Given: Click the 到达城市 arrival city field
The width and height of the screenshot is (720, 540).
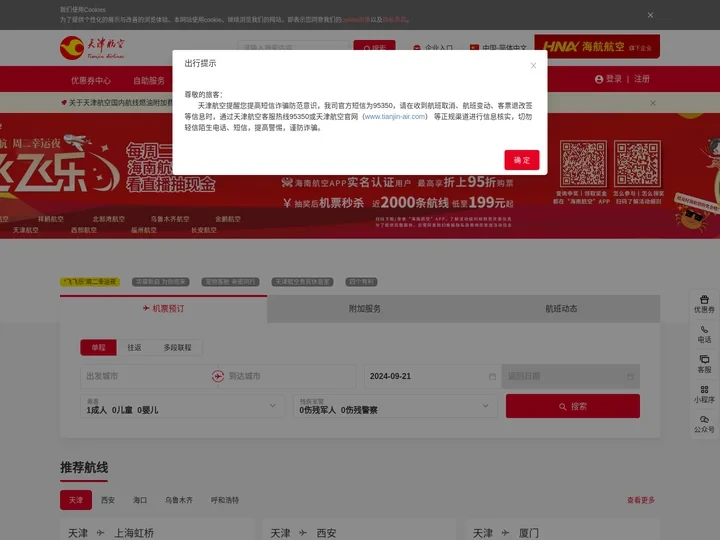Looking at the screenshot, I should [x=289, y=376].
